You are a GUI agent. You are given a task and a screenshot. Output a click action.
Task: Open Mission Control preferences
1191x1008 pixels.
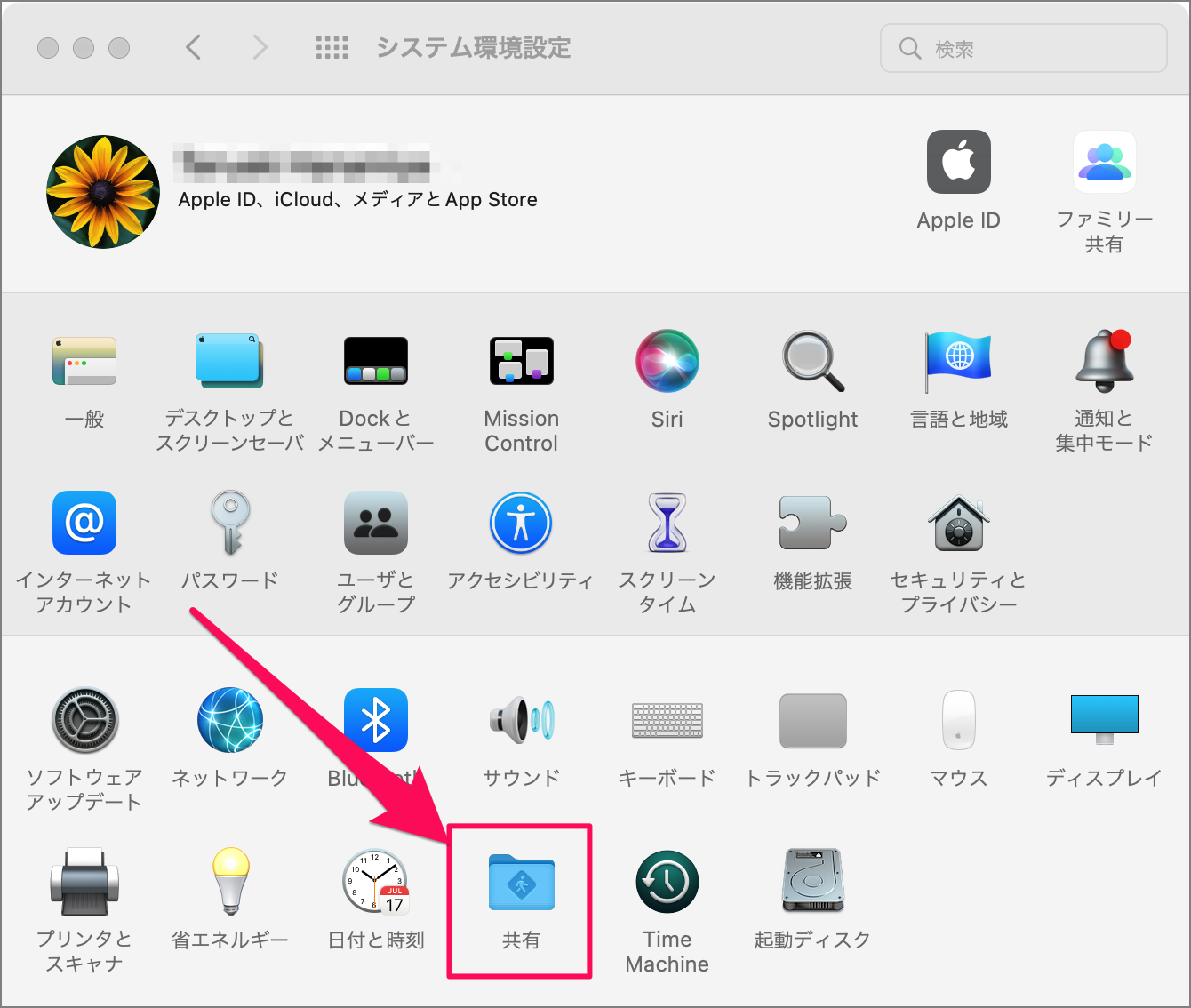[x=521, y=363]
